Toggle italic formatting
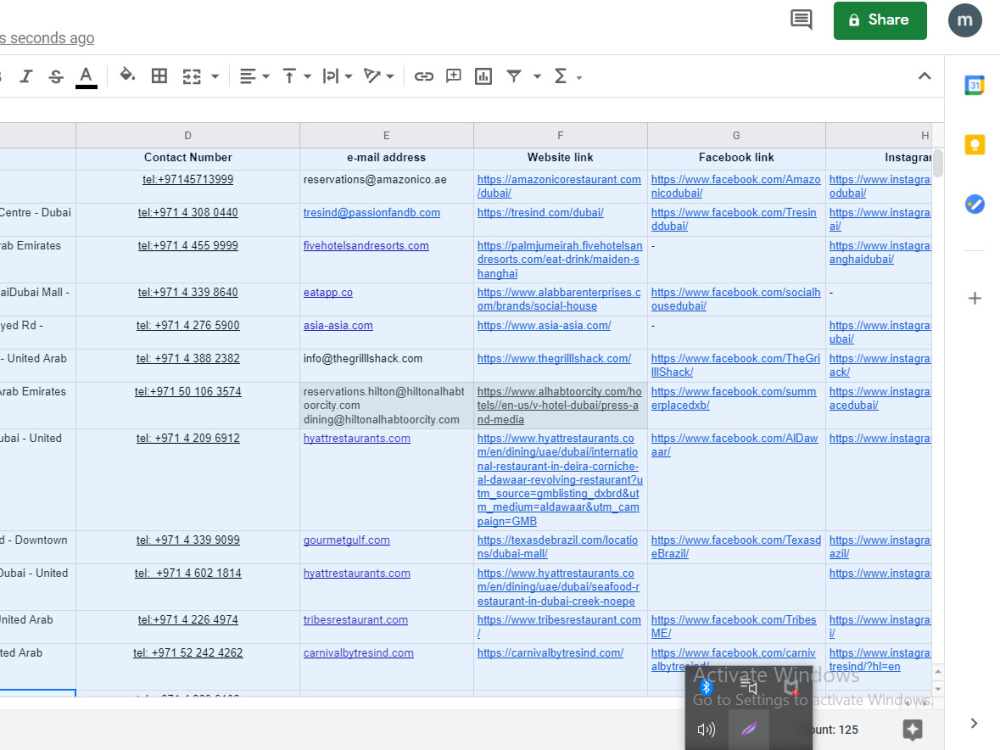1000x750 pixels. (x=26, y=77)
